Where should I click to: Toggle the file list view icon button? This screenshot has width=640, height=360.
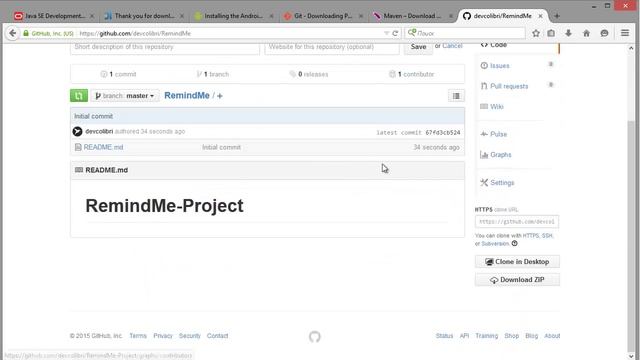coord(456,96)
